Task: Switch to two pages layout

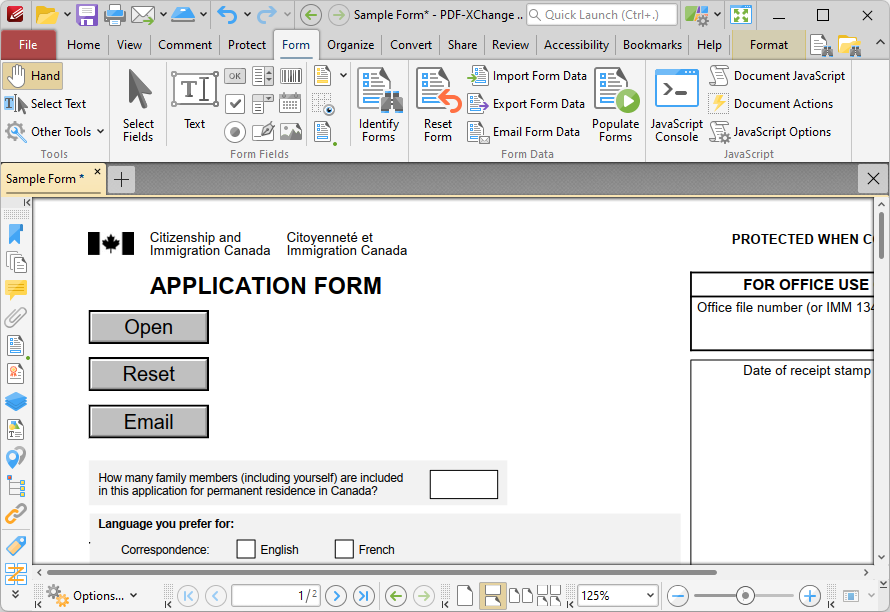Action: [520, 596]
